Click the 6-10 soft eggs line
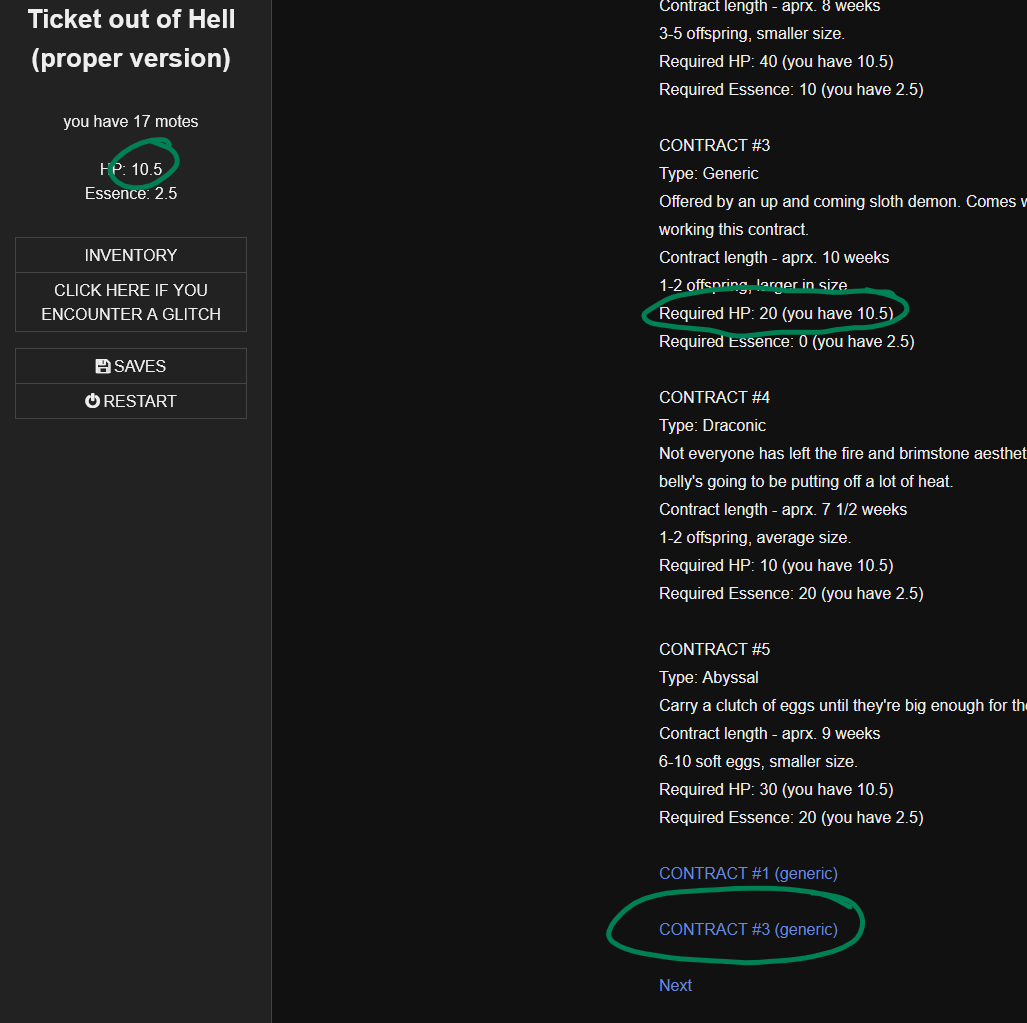Viewport: 1027px width, 1023px height. [758, 761]
